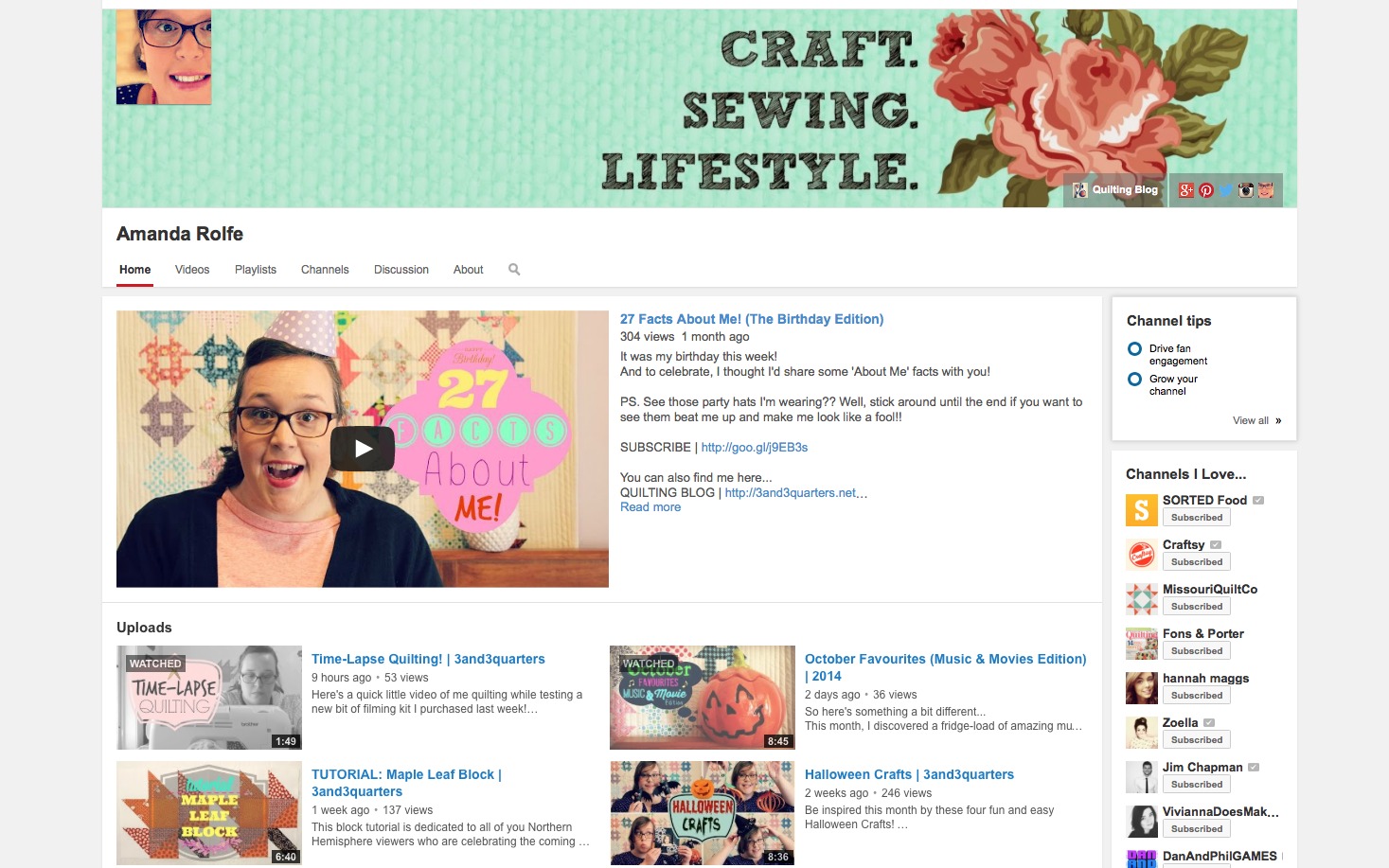Open the Instagram camera icon
The image size is (1389, 868).
[x=1246, y=190]
